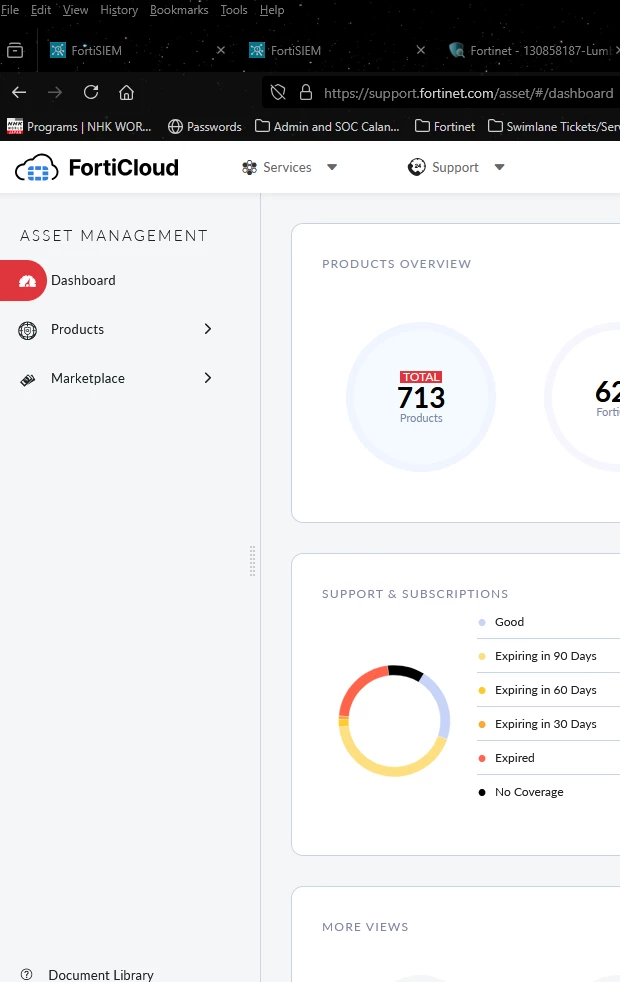Click the Products target icon
Image resolution: width=620 pixels, height=982 pixels.
(x=28, y=330)
